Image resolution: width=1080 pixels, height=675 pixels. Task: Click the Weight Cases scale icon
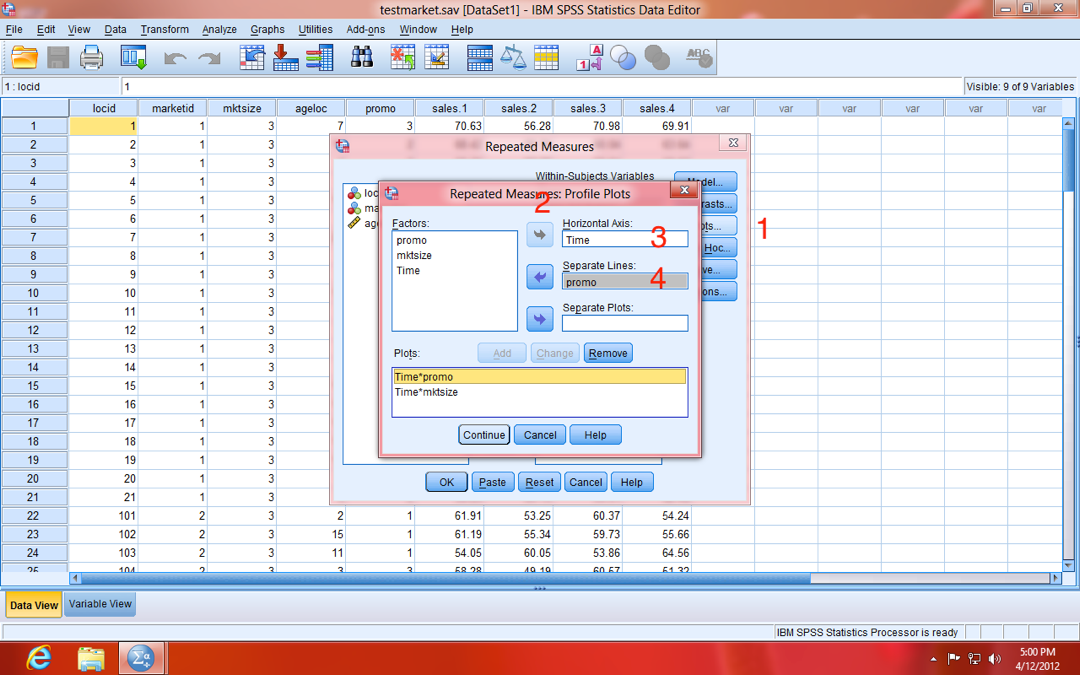coord(513,58)
